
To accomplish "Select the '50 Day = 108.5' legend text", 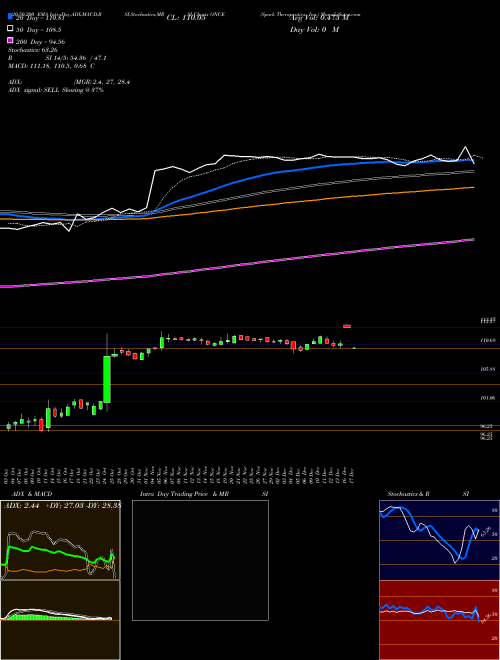I will point(39,30).
